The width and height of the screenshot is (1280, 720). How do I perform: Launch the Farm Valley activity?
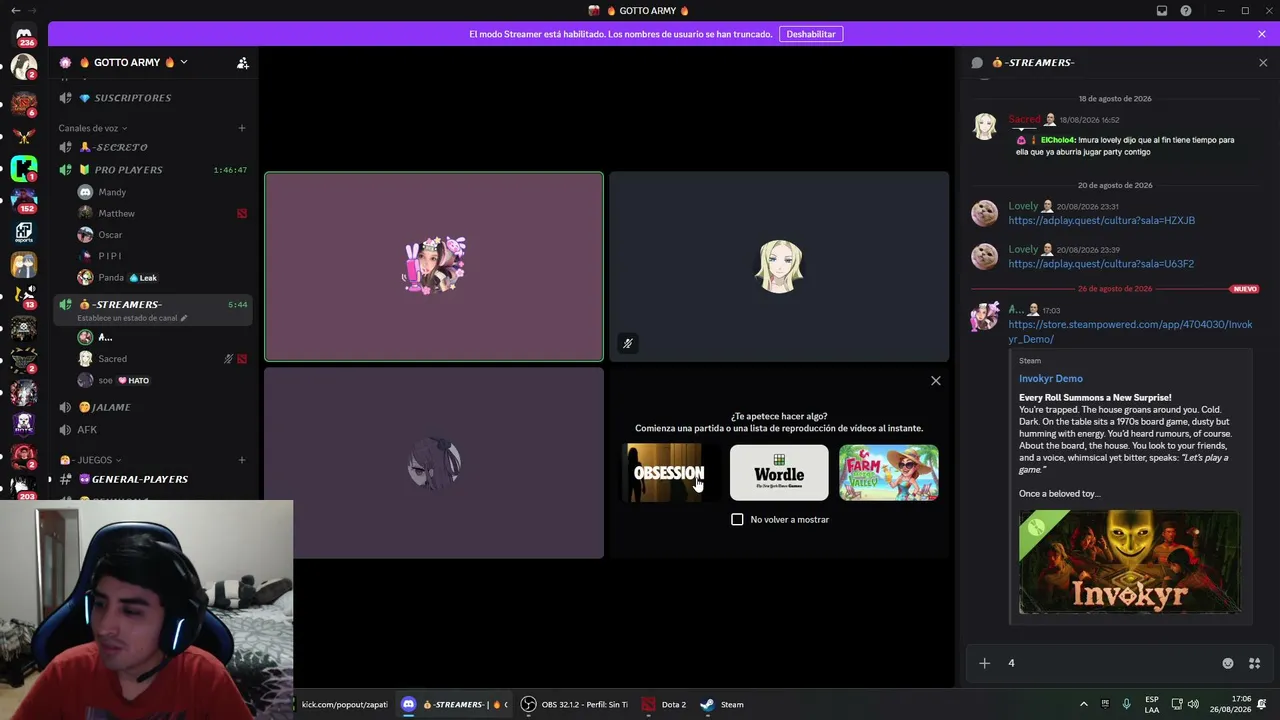click(x=889, y=473)
